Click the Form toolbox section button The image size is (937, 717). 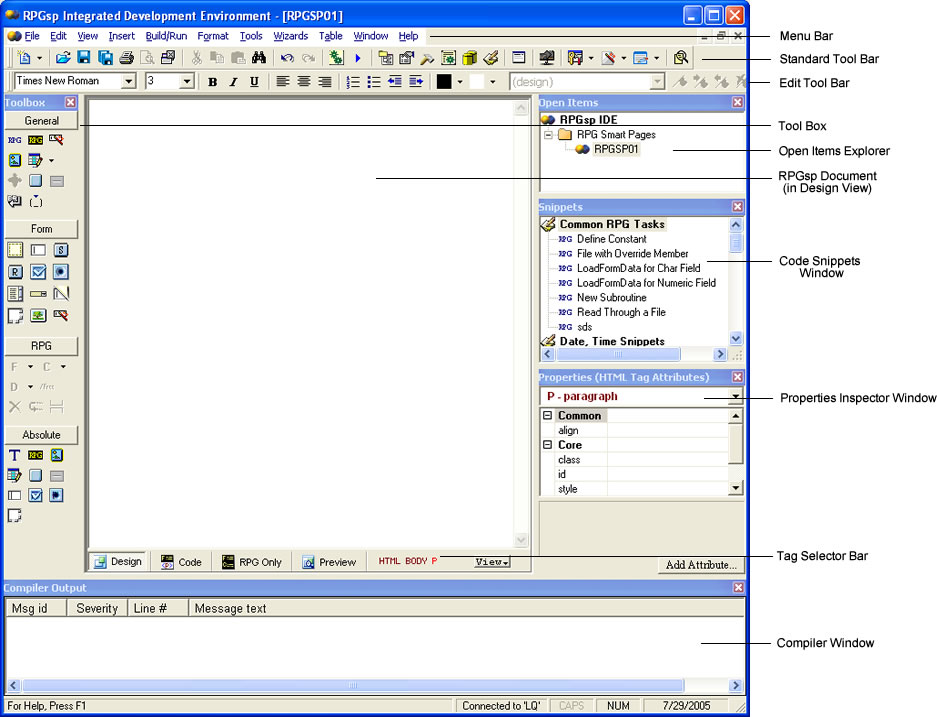click(41, 229)
